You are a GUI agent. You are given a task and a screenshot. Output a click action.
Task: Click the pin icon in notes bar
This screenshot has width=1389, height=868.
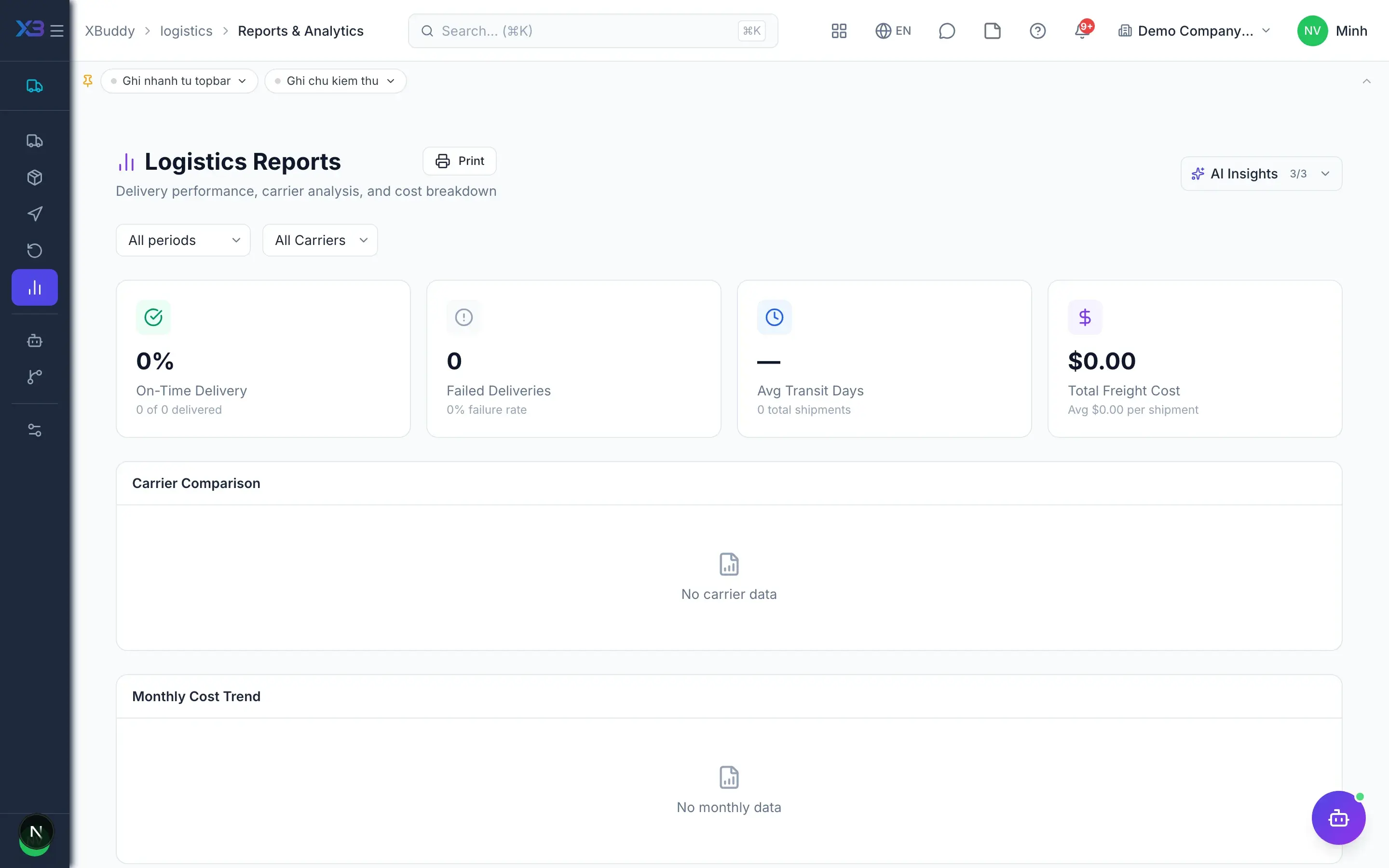pyautogui.click(x=88, y=81)
